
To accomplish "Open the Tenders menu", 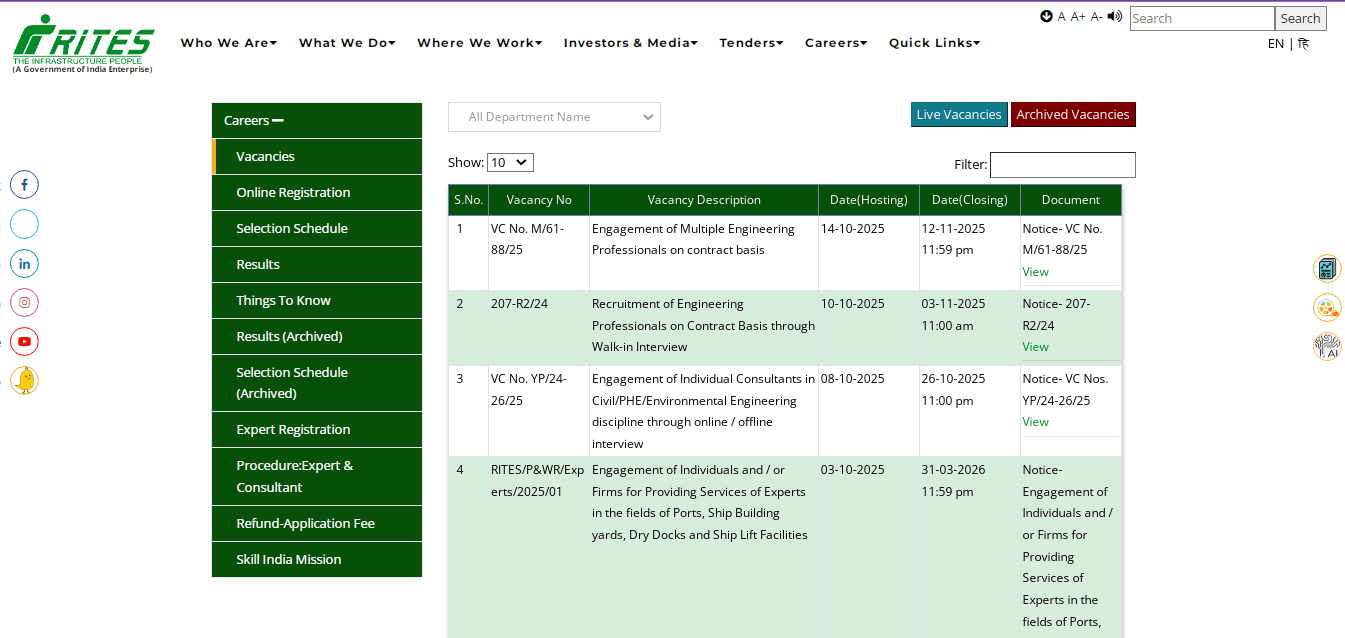I will pyautogui.click(x=751, y=43).
